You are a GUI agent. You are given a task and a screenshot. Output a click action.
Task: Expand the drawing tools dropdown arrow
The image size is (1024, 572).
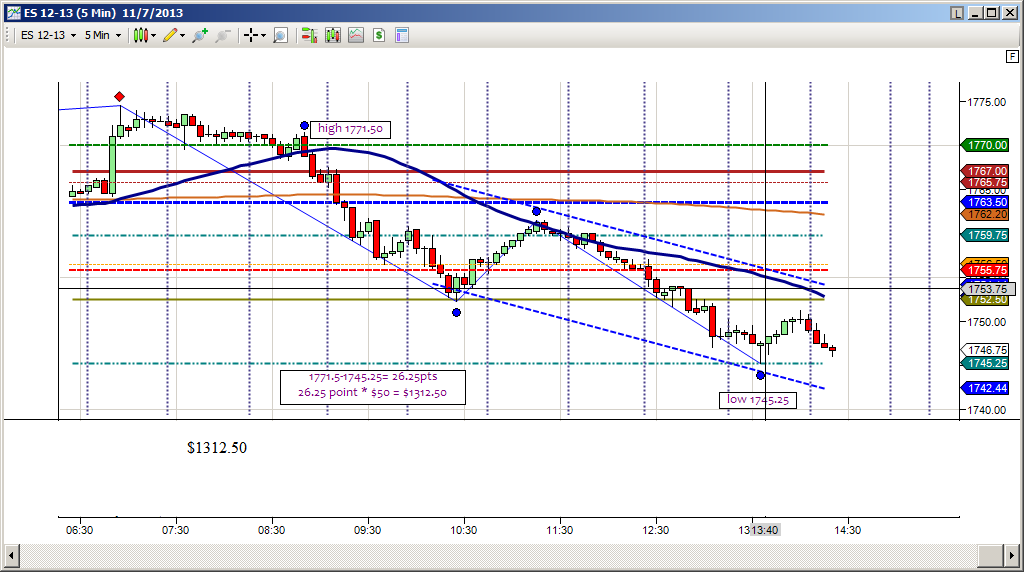pos(182,35)
